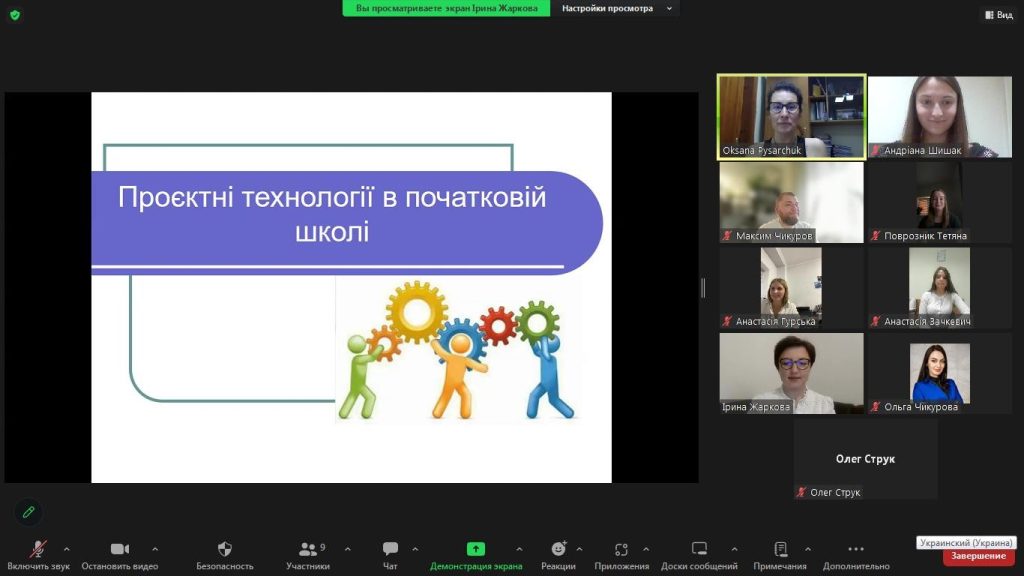This screenshot has height=576, width=1024.
Task: Open Reactions (Реакции) smiley icon
Action: [x=558, y=549]
